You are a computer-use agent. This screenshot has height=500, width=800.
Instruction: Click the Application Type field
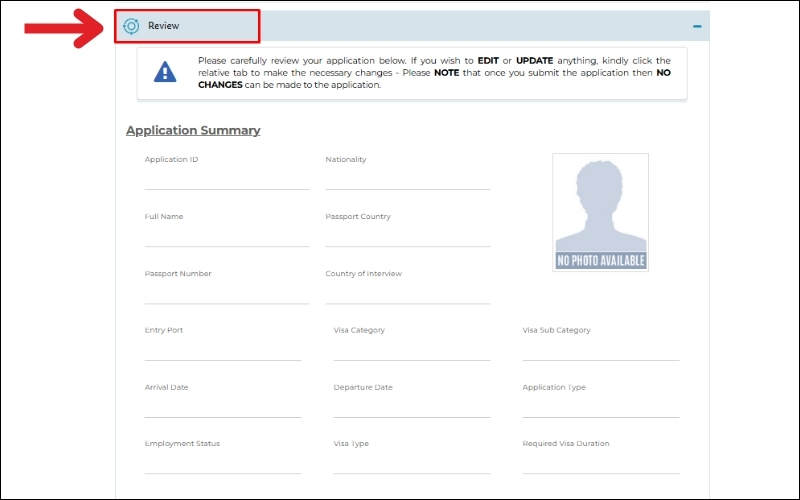(600, 406)
